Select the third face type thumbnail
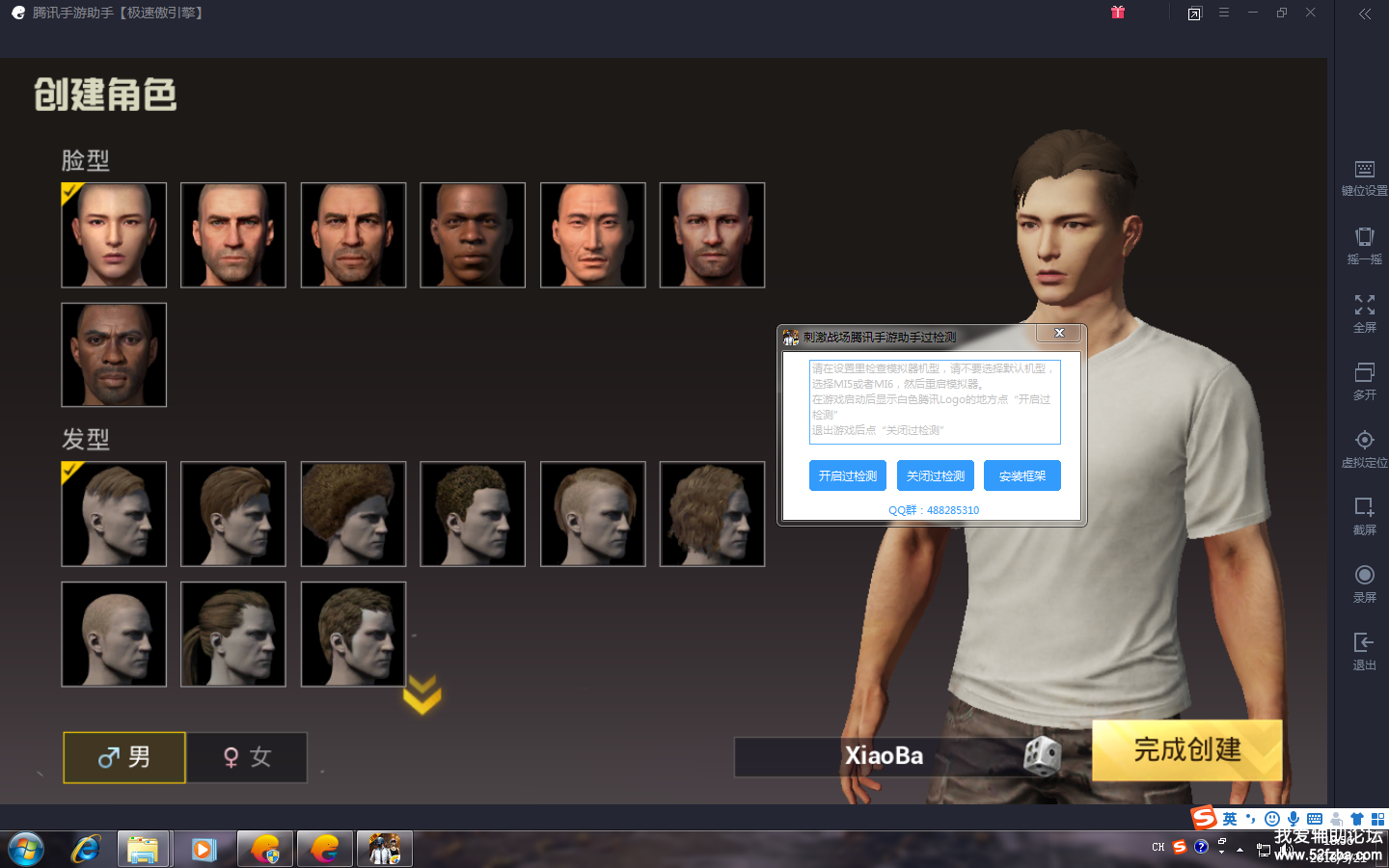Screen dimensions: 1389x868 (353, 235)
